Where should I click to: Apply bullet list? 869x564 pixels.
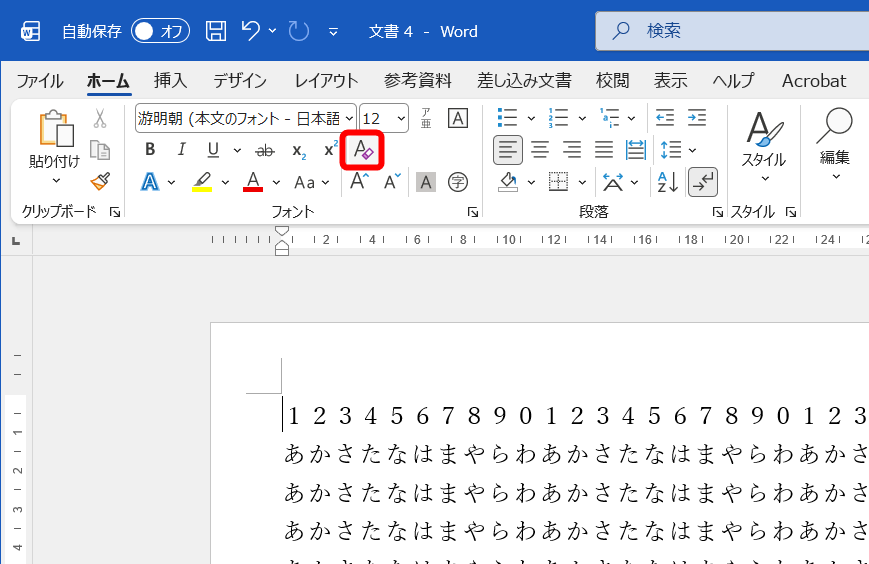507,118
